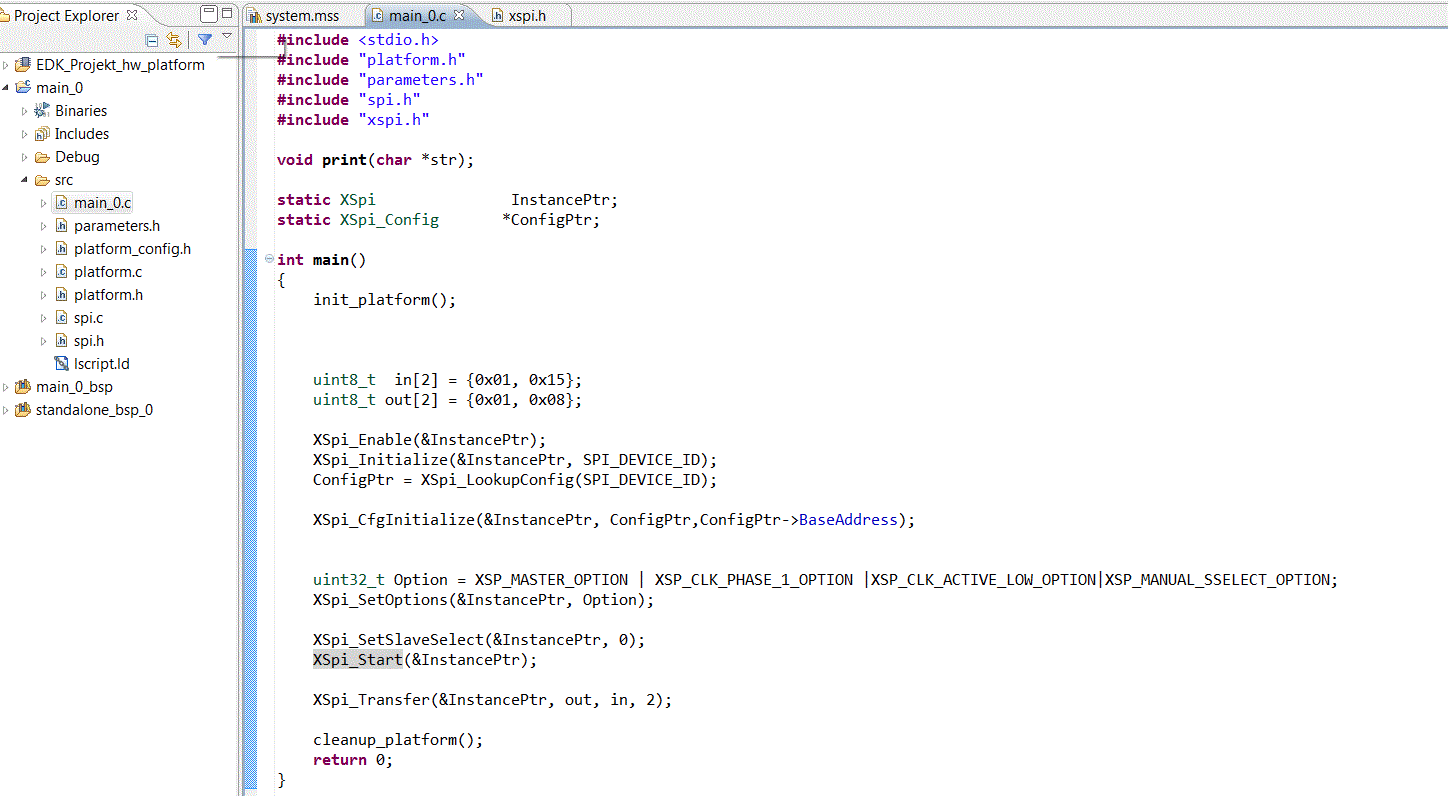Select platform_config.h in the tree
The height and width of the screenshot is (796, 1448).
[x=132, y=249]
